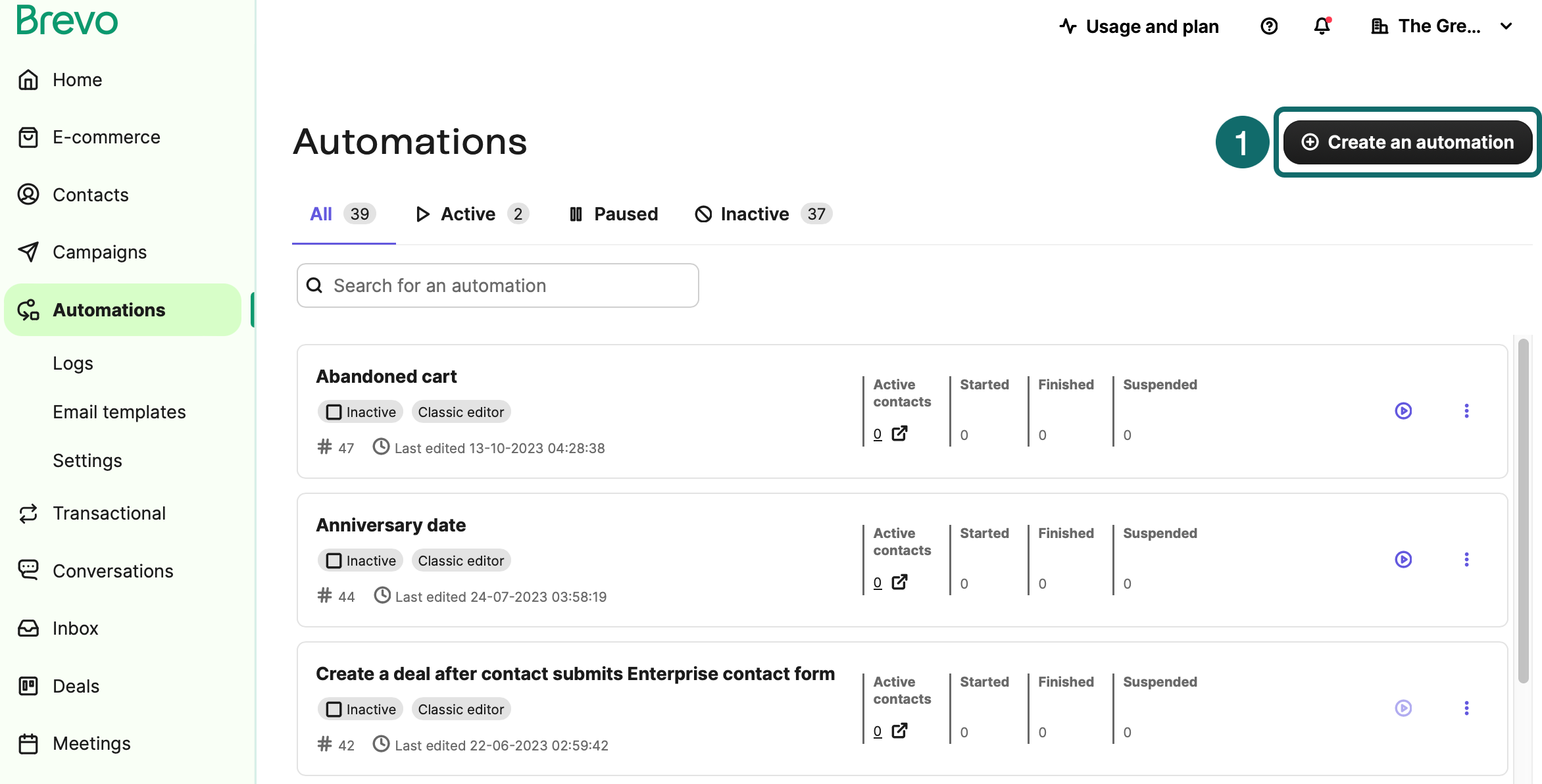Image resolution: width=1542 pixels, height=784 pixels.
Task: Click the Search for an automation field
Action: pos(498,285)
